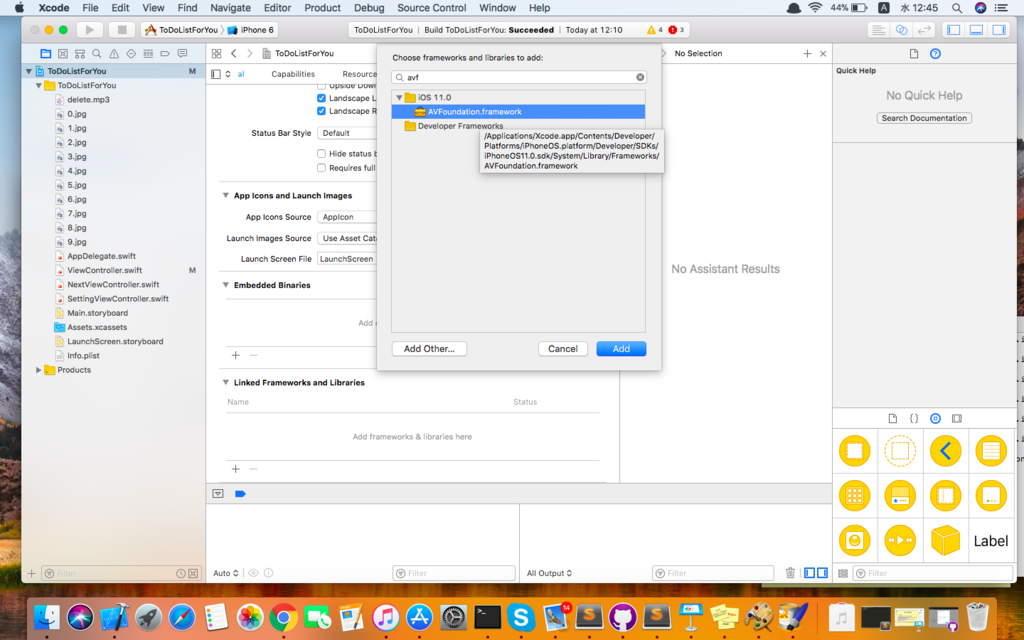Hide the Navigator pane
The height and width of the screenshot is (640, 1024).
(953, 30)
